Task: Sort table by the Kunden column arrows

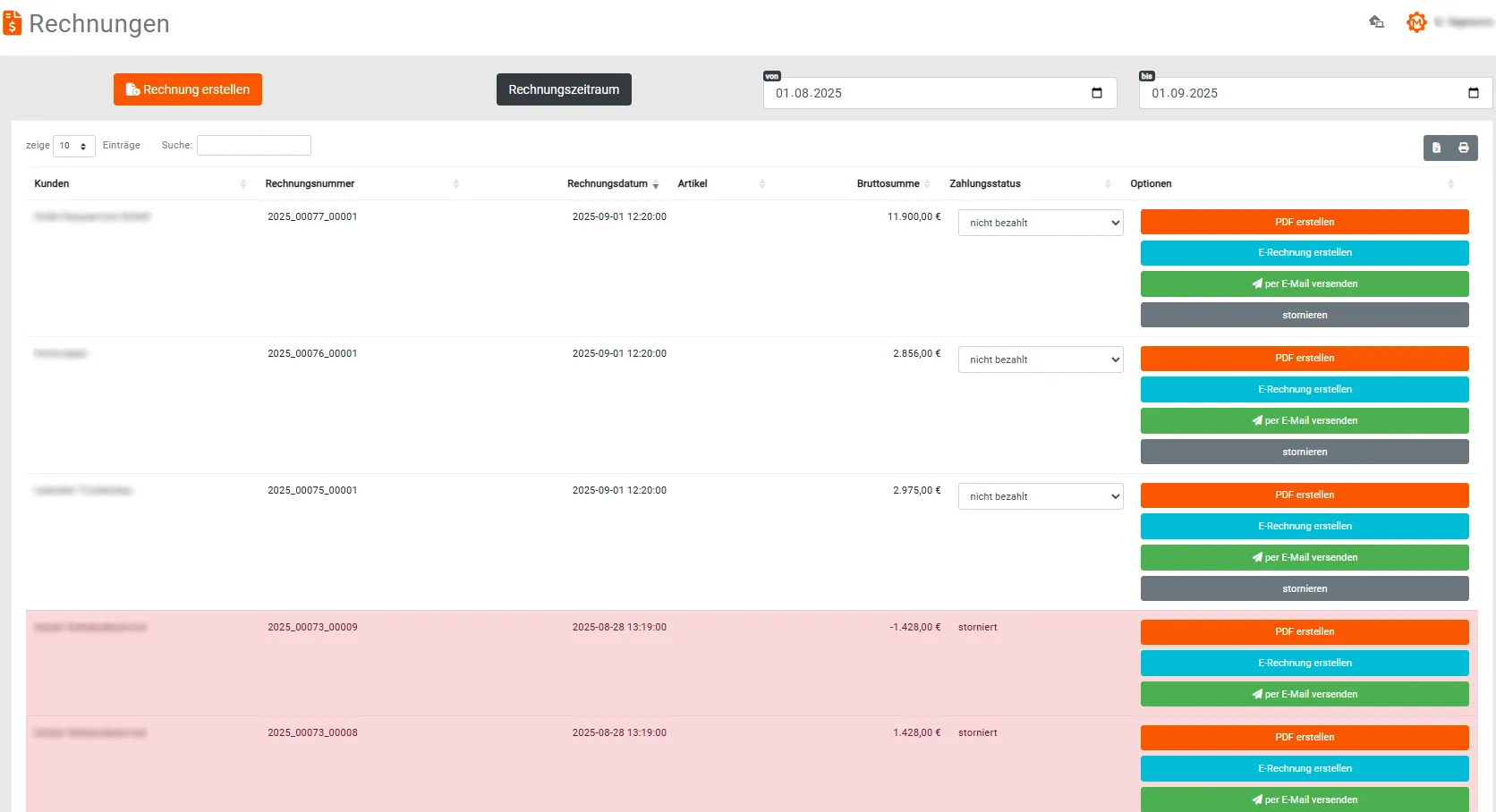Action: [242, 184]
